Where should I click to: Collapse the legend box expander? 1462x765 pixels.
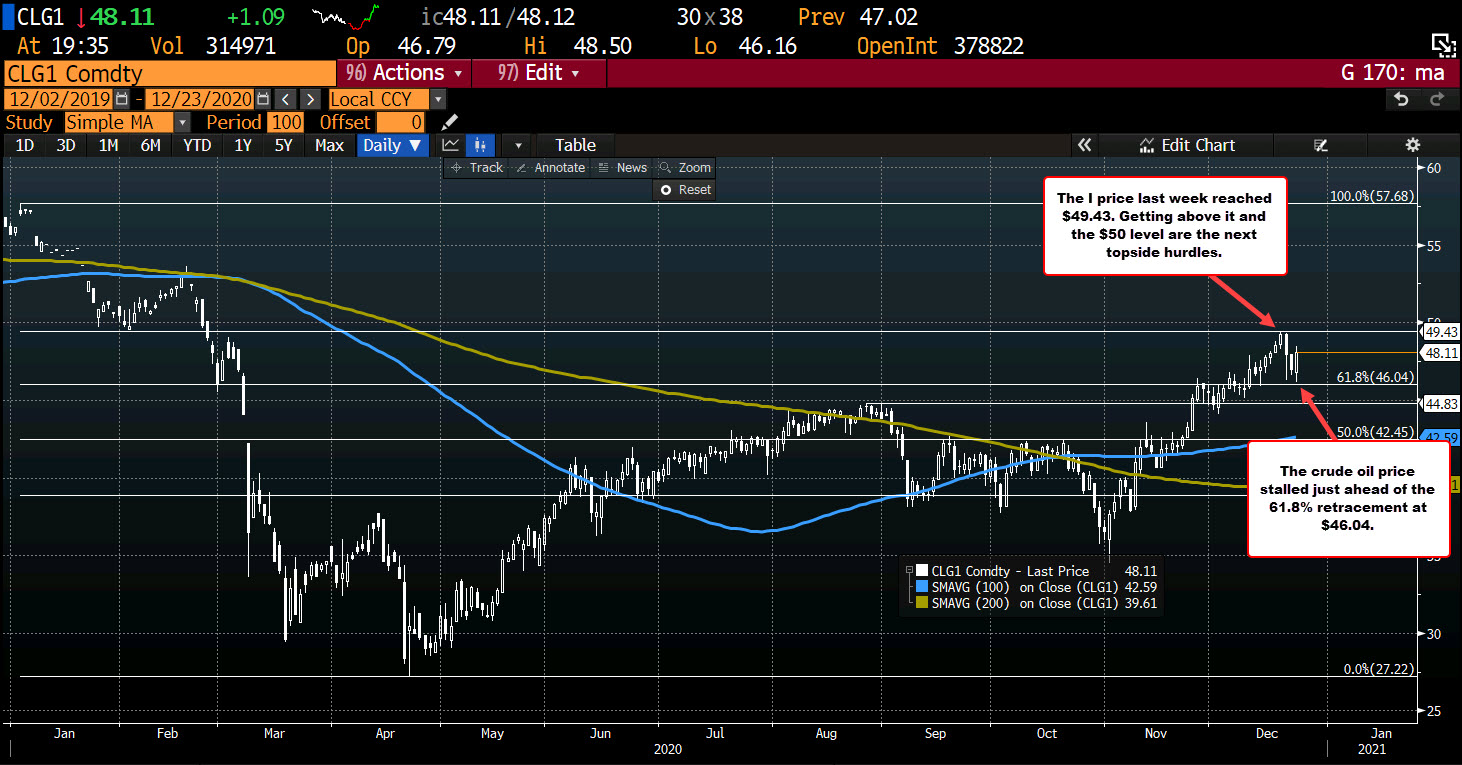pyautogui.click(x=909, y=571)
